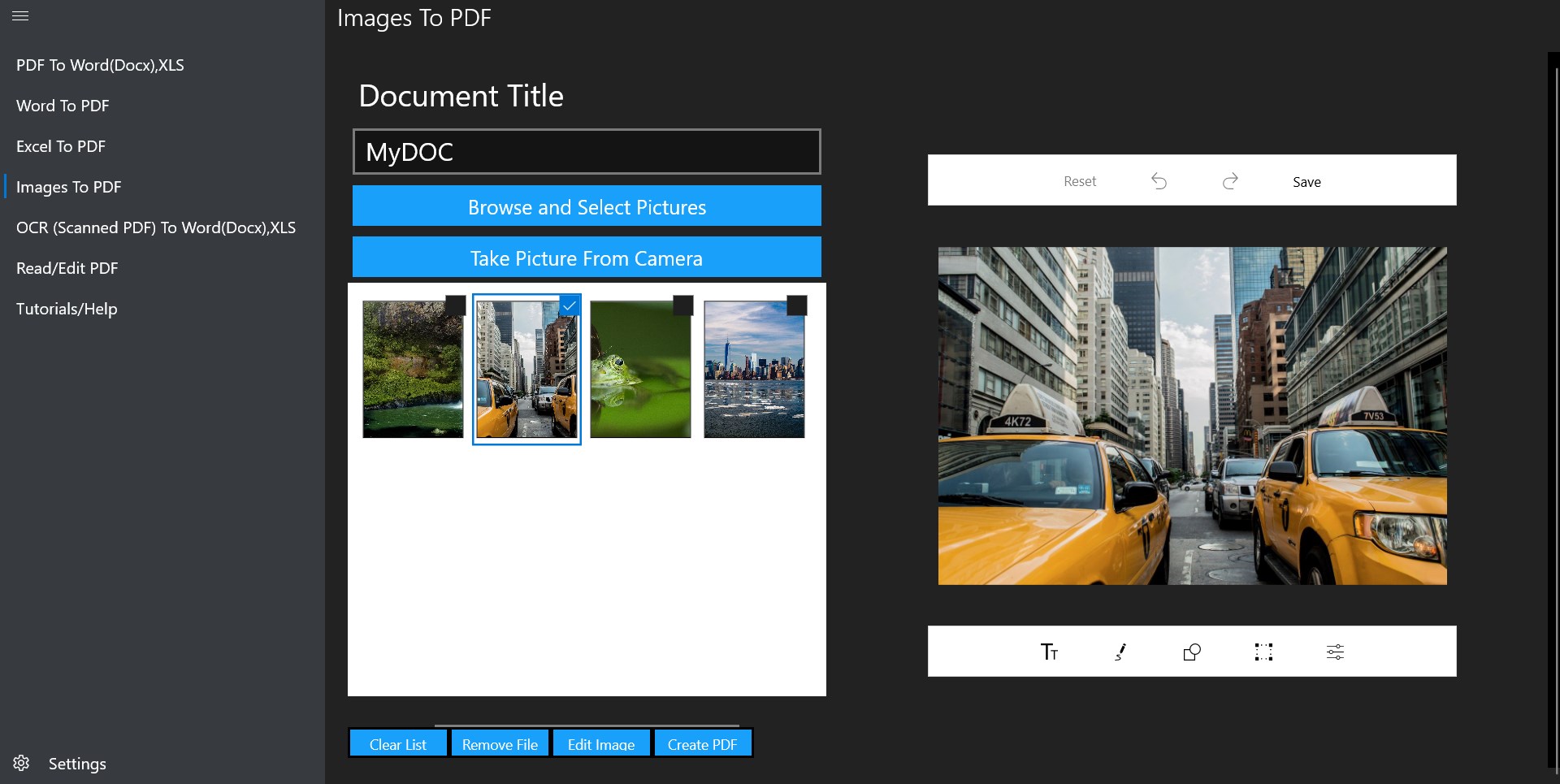1560x784 pixels.
Task: Uncheck the selected taxi image thumbnail
Action: tap(570, 305)
